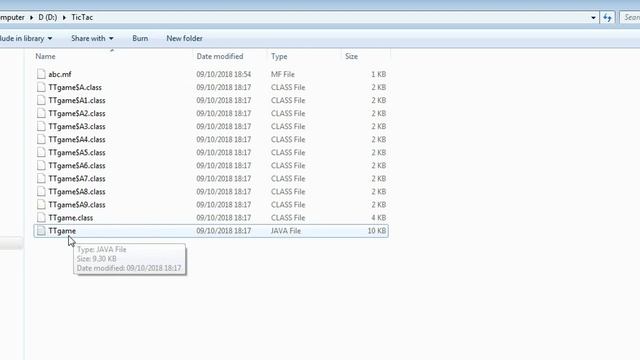This screenshot has height=360, width=640.
Task: Click the date modified of TTgame$A5.class
Action: click(224, 153)
